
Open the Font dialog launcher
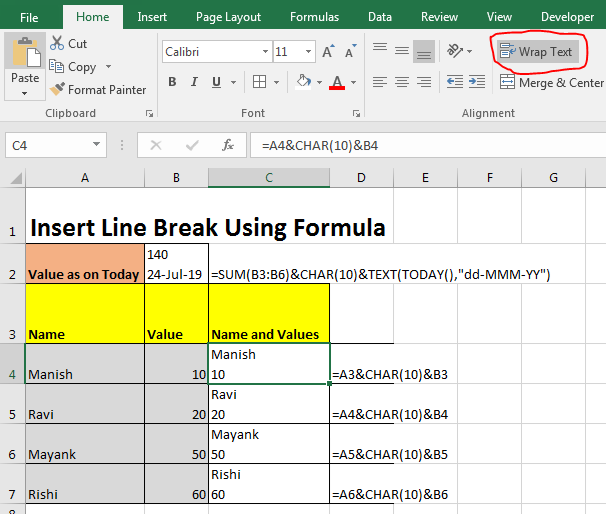(356, 114)
